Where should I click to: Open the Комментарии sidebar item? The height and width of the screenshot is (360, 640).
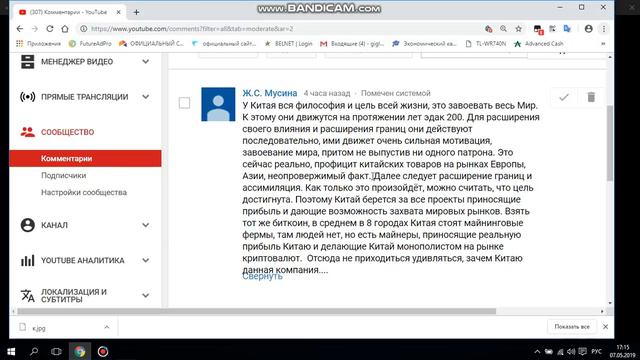click(x=85, y=158)
